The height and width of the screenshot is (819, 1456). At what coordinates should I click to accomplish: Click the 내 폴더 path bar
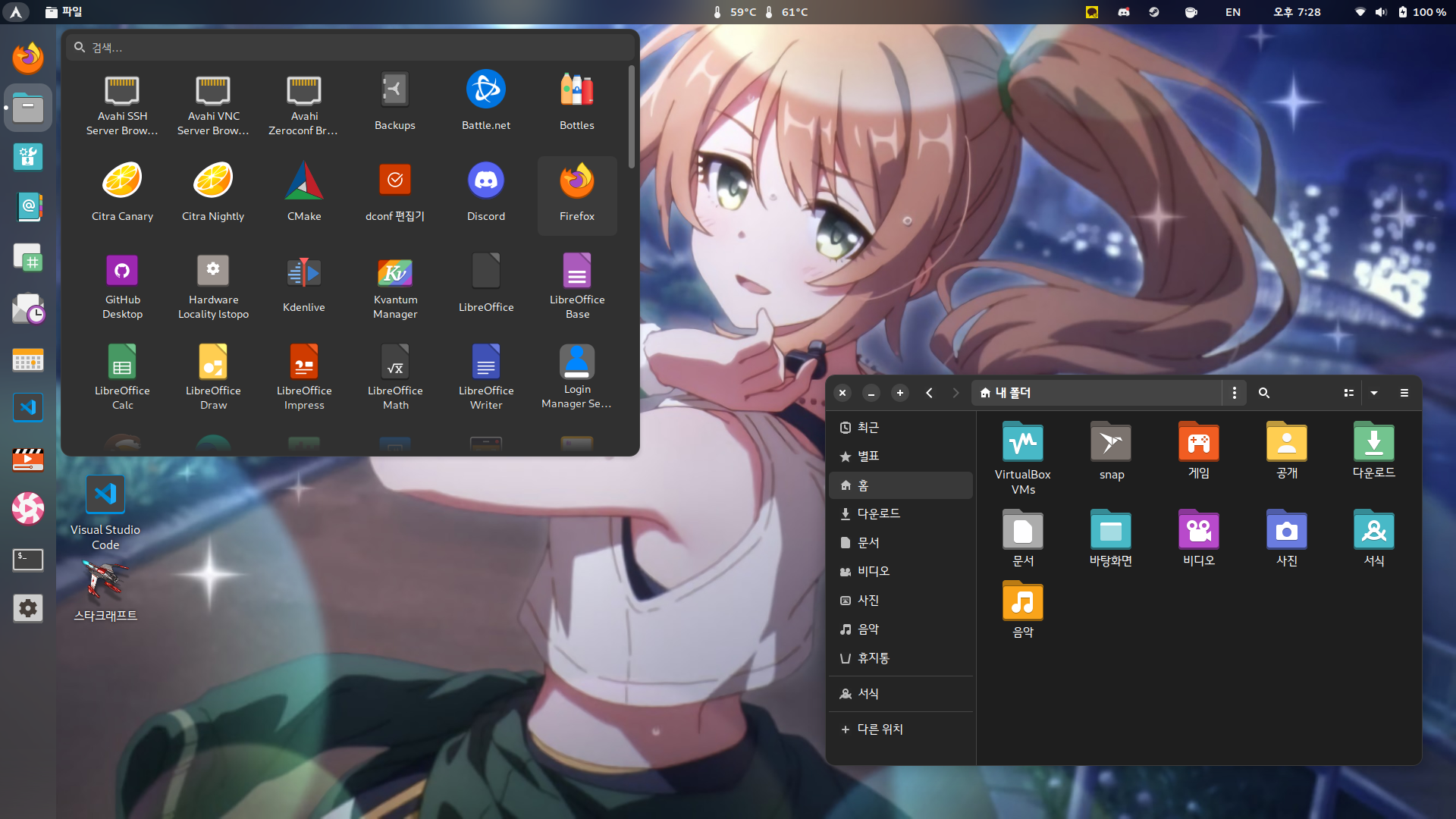point(1097,393)
